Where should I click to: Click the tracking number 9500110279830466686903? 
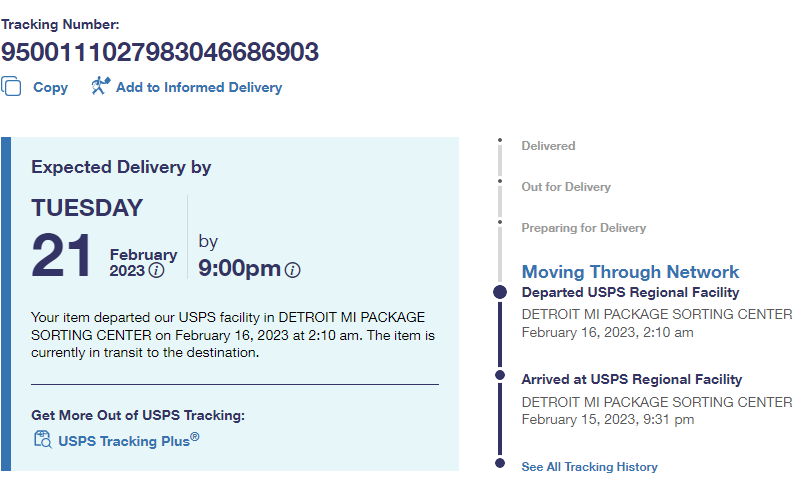coord(160,51)
